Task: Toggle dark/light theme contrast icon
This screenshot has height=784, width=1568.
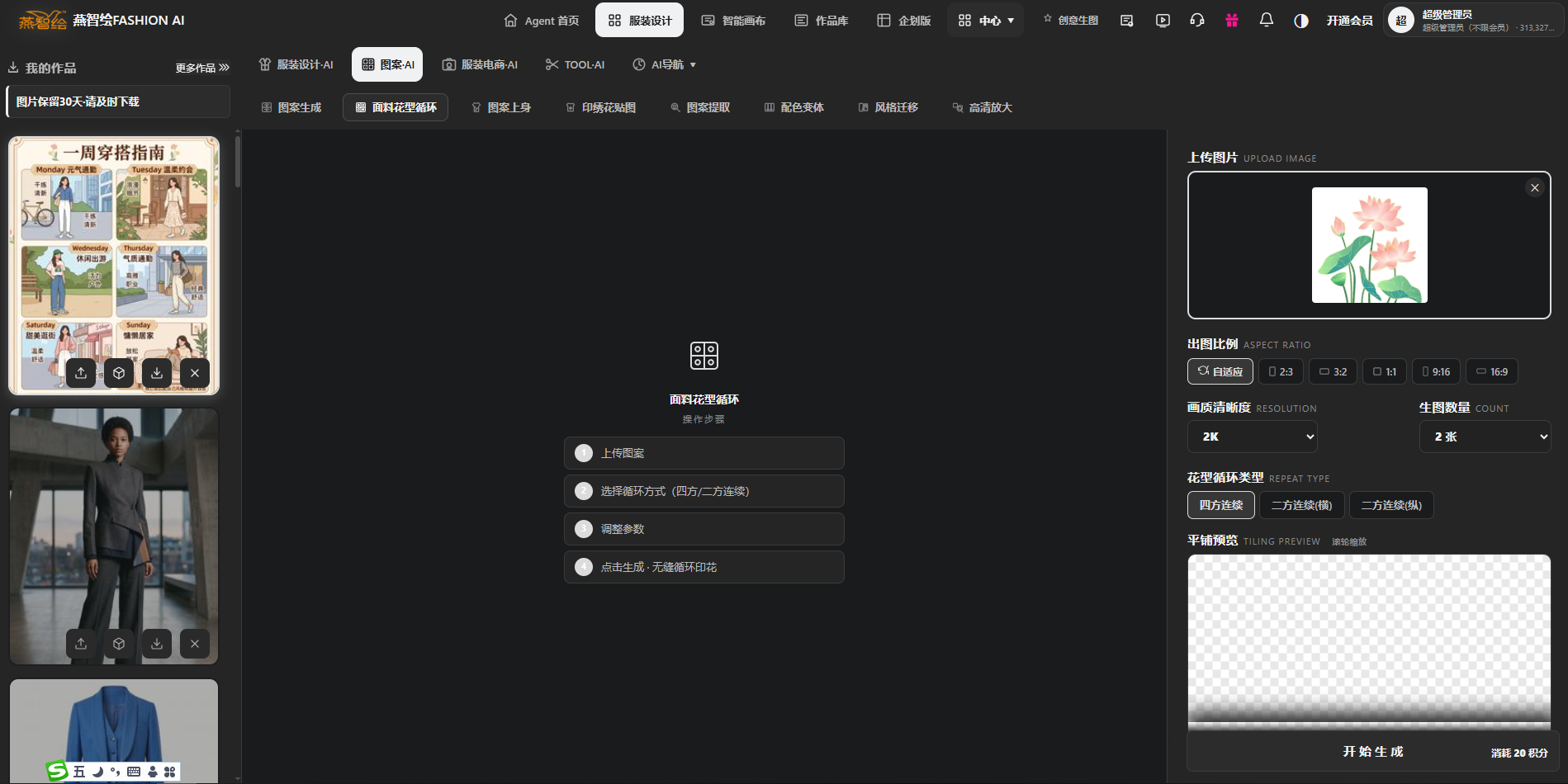Action: pos(1301,21)
